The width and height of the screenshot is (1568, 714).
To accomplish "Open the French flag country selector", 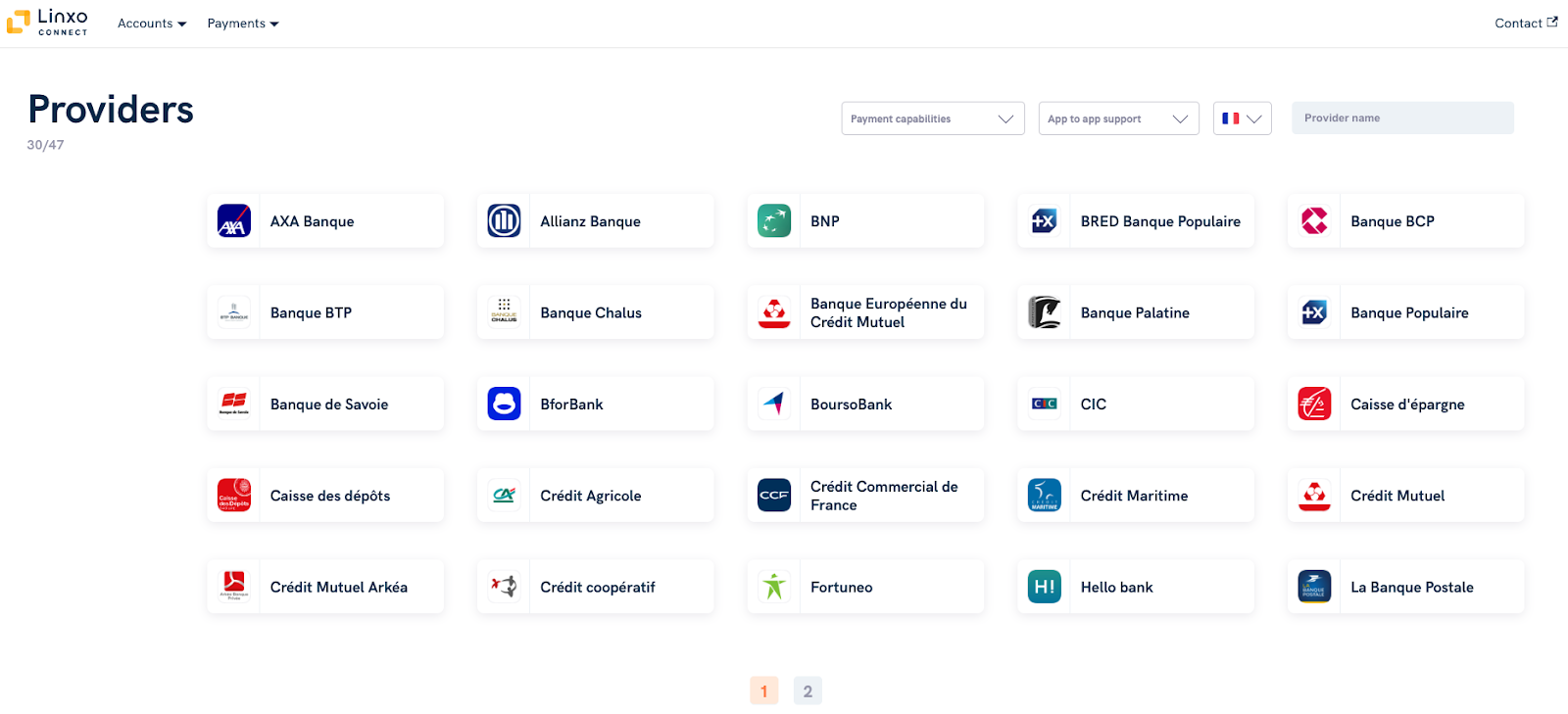I will pyautogui.click(x=1243, y=119).
